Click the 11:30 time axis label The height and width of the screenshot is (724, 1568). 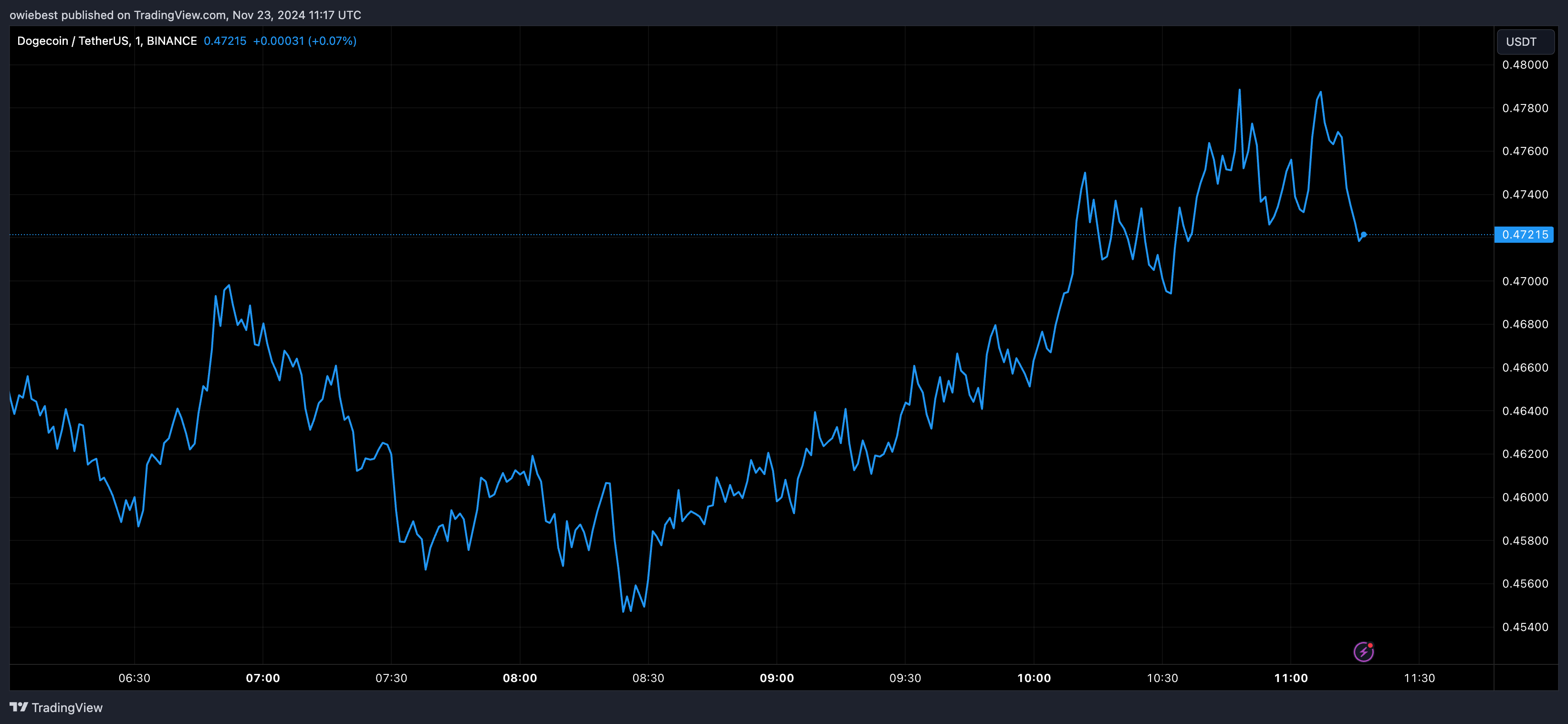pos(1420,678)
